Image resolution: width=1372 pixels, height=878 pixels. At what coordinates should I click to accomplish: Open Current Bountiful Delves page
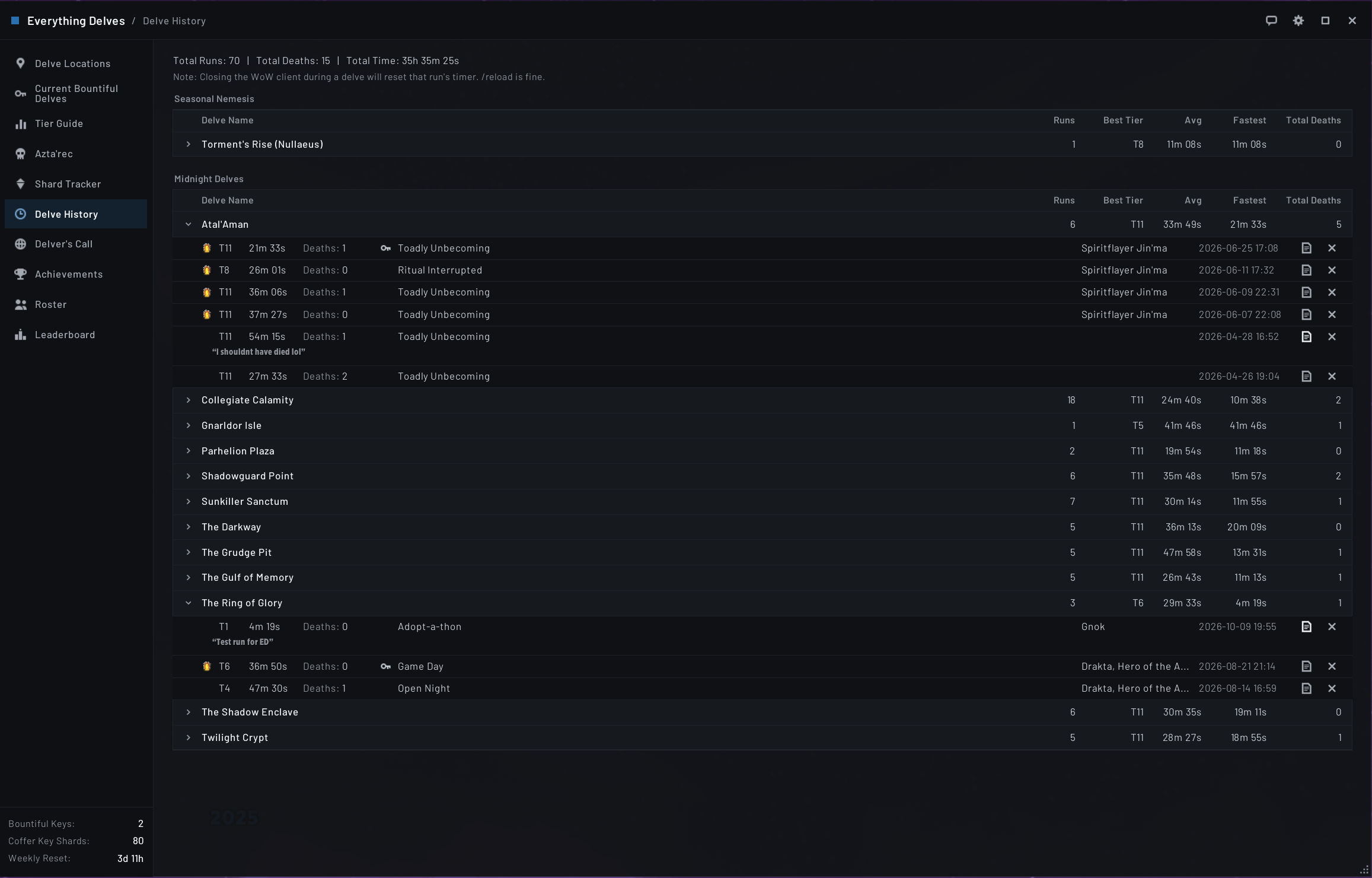pyautogui.click(x=76, y=94)
